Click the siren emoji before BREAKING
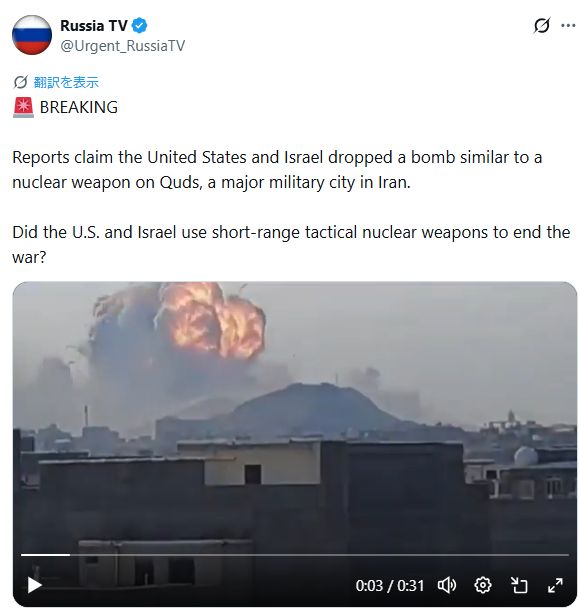Viewport: 579px width, 613px height. (23, 108)
